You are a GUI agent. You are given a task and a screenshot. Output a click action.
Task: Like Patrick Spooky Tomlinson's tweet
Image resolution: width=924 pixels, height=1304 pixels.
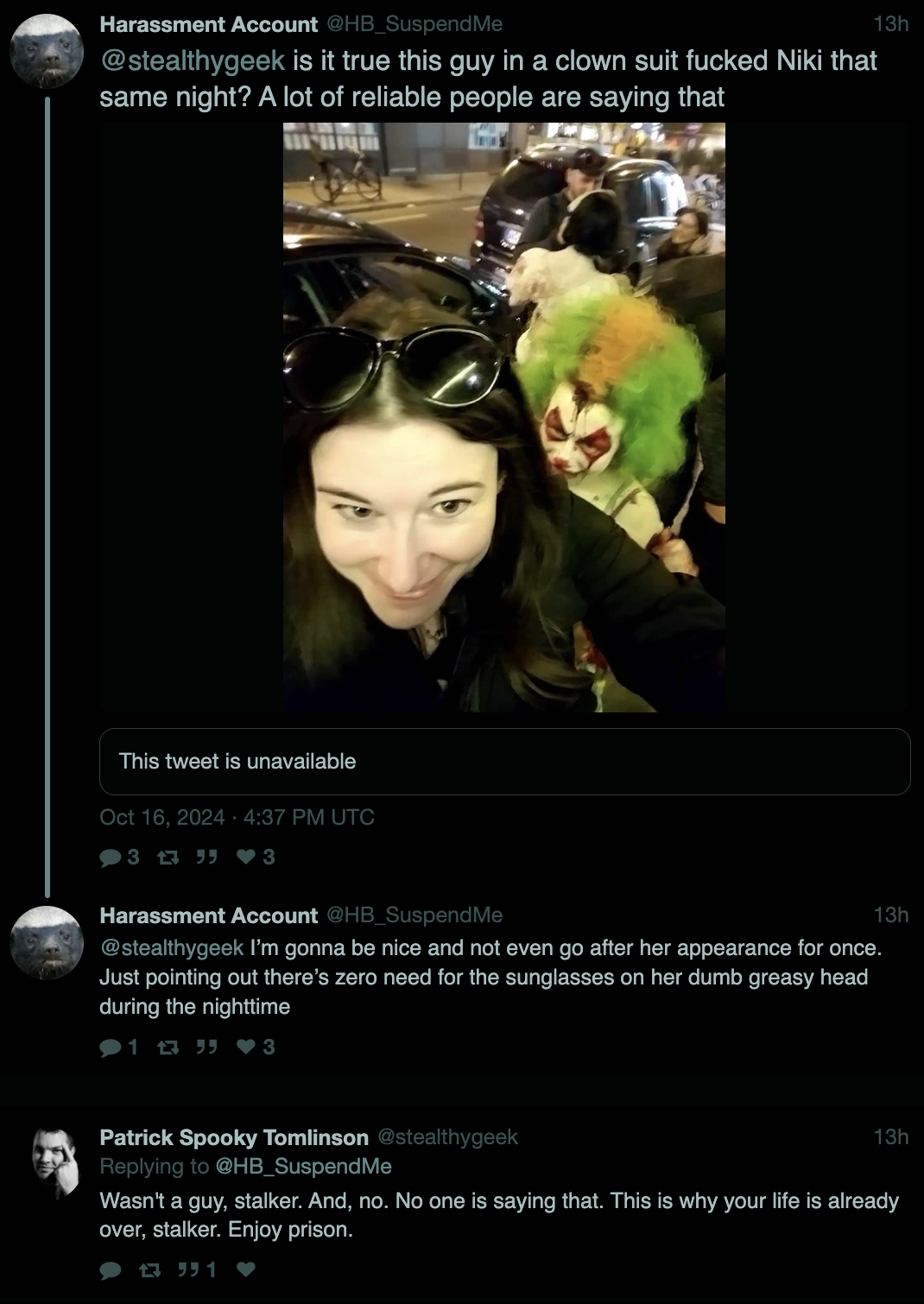click(246, 1269)
